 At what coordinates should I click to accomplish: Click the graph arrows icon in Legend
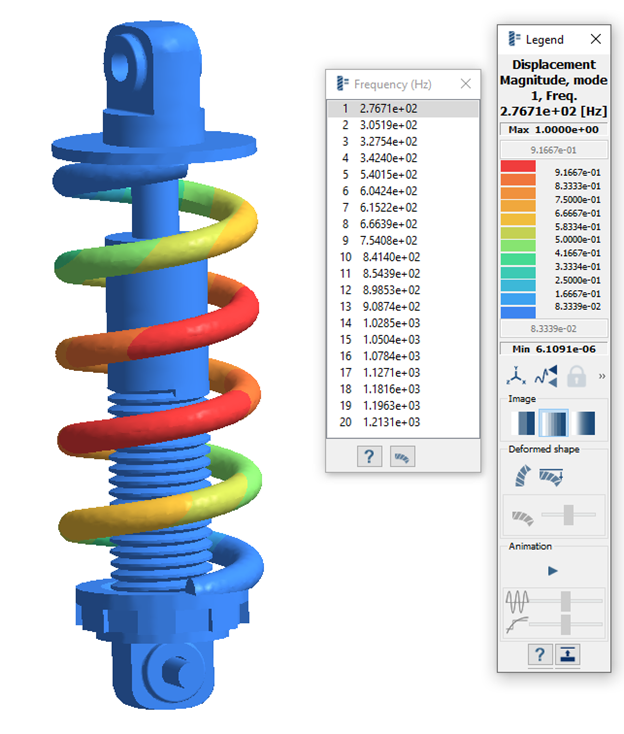point(546,376)
